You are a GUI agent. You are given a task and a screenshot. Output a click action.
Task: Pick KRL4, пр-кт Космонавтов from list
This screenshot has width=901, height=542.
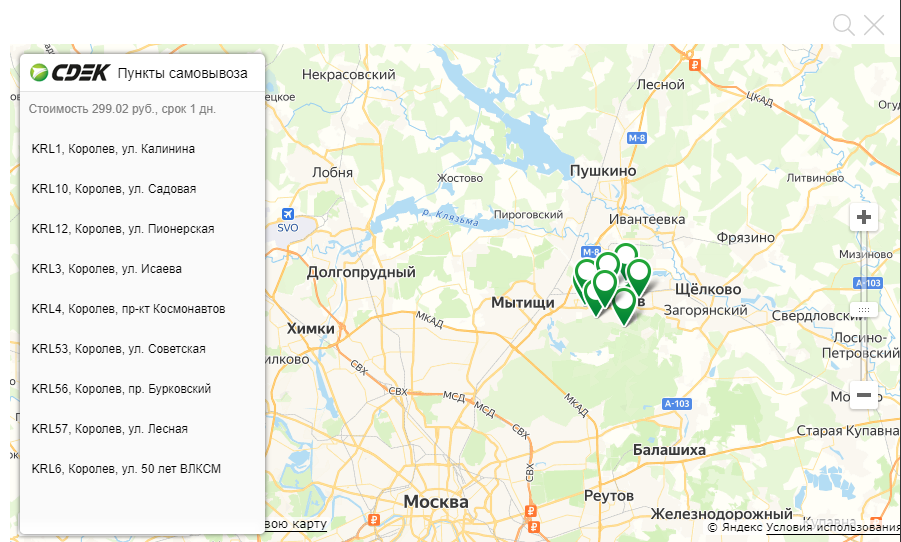pos(143,309)
